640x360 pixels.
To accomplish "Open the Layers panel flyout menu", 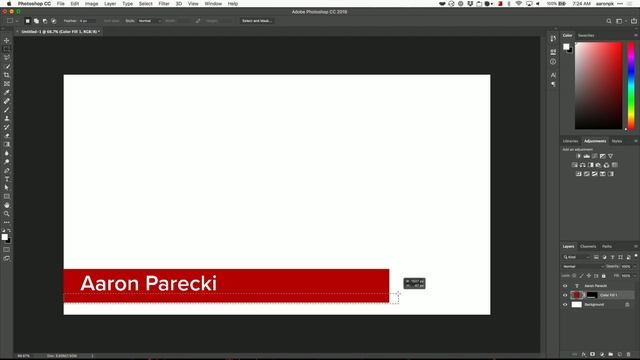I will coord(636,247).
